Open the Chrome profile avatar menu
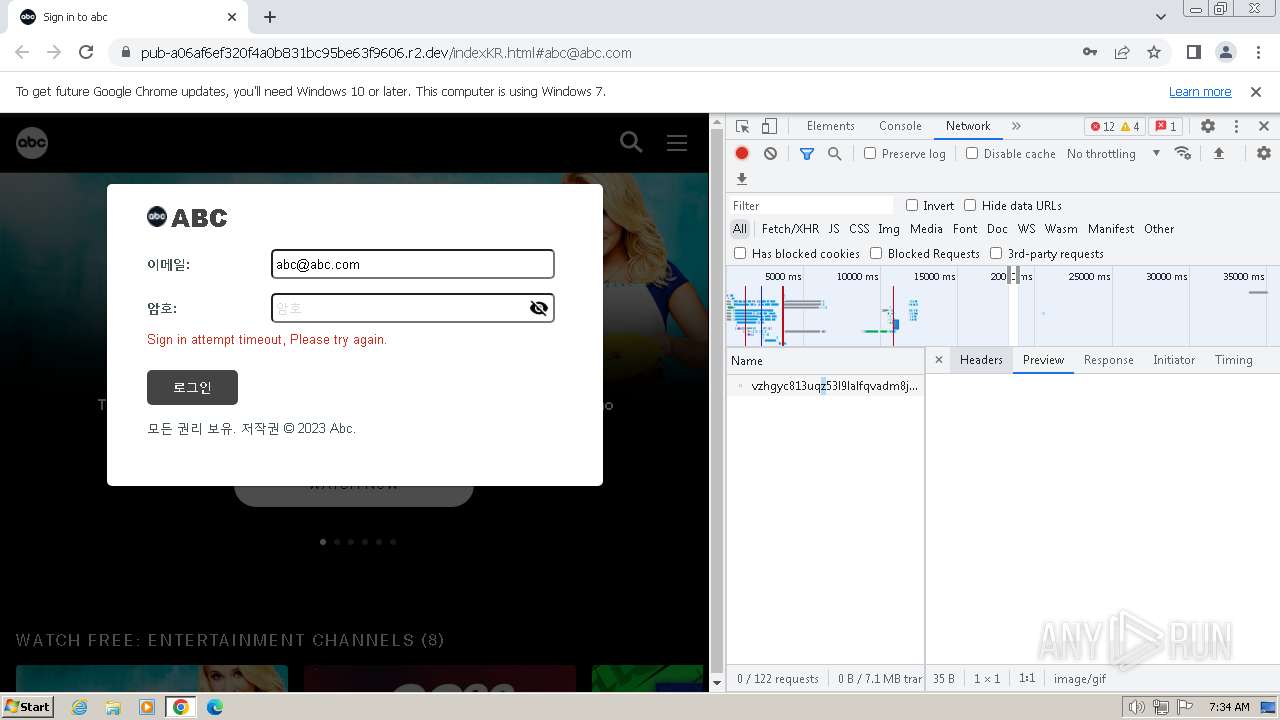This screenshot has height=720, width=1280. coord(1225,52)
